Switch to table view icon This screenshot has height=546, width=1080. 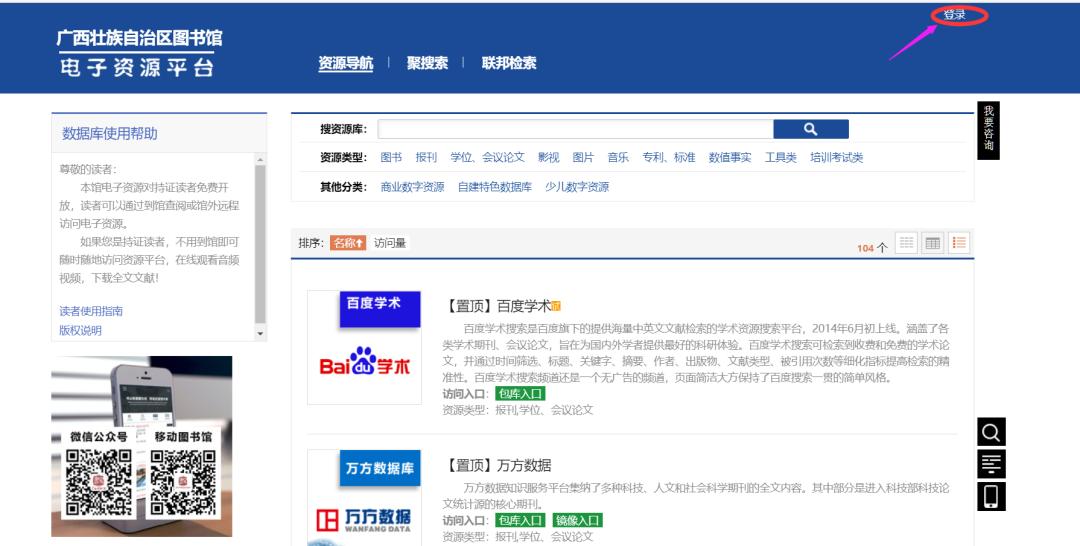tap(933, 242)
